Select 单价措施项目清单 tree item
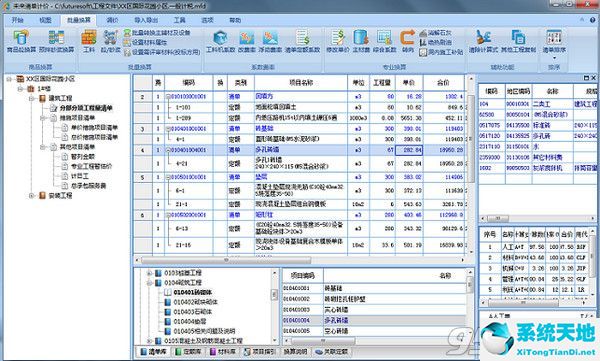 click(x=94, y=127)
